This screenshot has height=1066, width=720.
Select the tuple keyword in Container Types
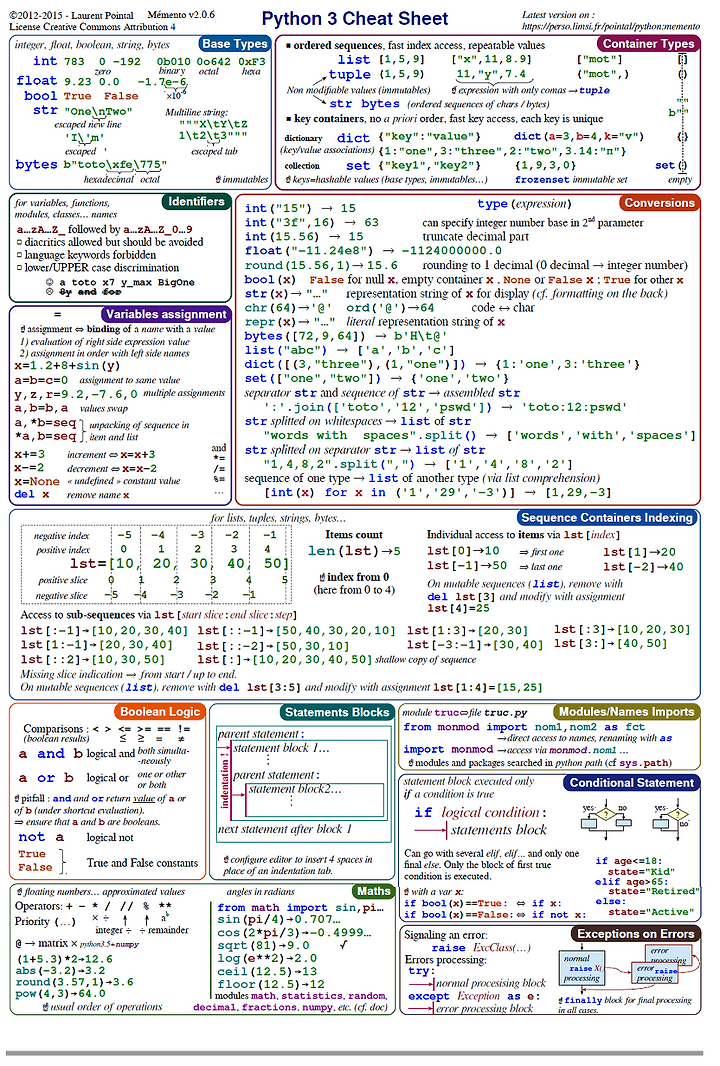349,74
